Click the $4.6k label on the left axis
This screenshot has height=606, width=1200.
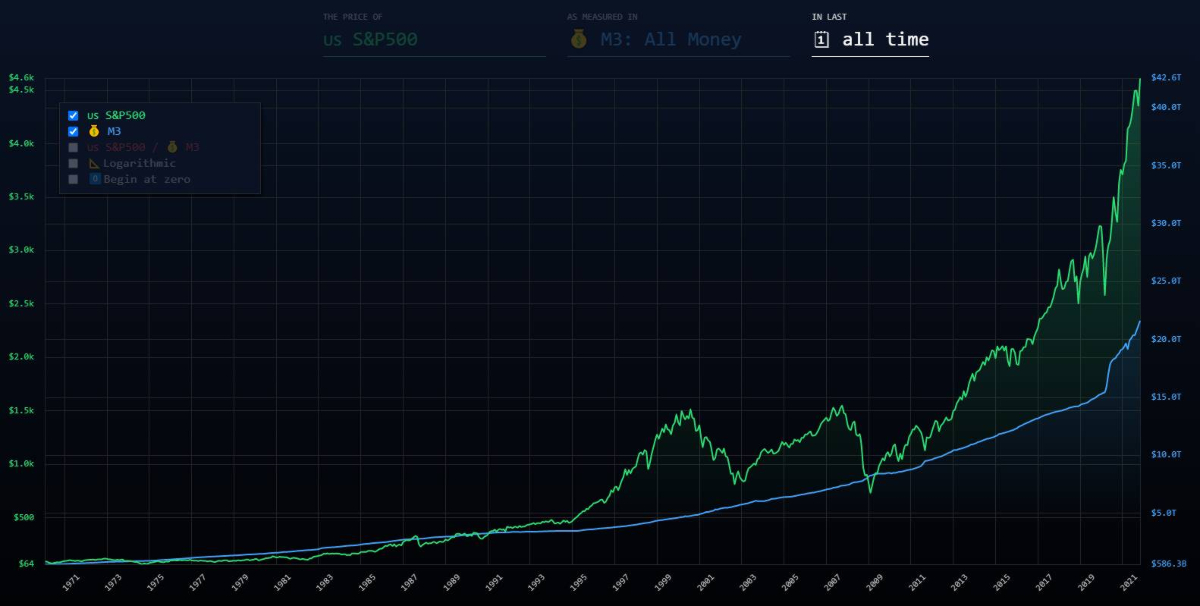[21, 77]
